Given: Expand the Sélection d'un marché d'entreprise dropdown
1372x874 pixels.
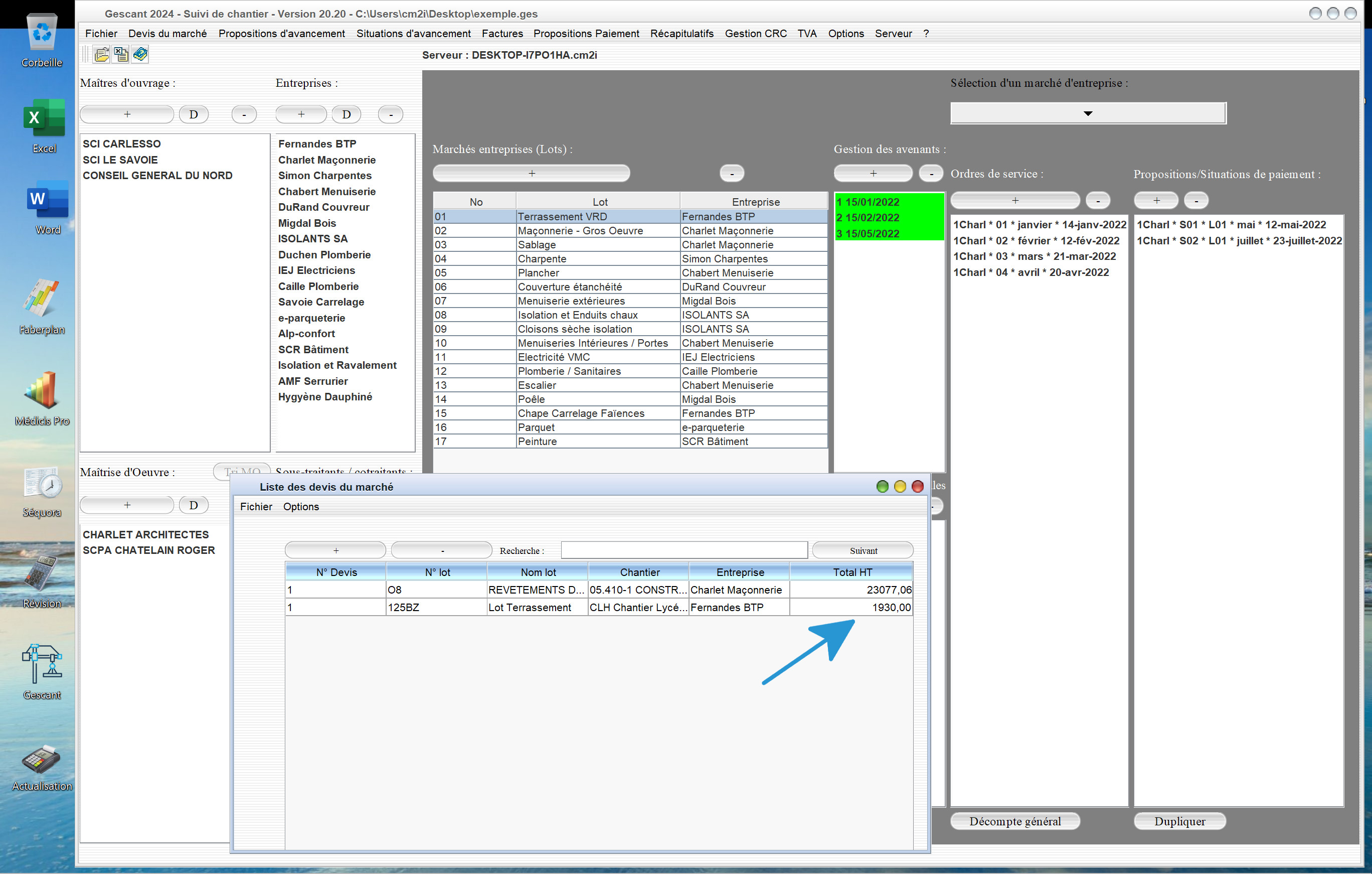Looking at the screenshot, I should pos(1088,113).
